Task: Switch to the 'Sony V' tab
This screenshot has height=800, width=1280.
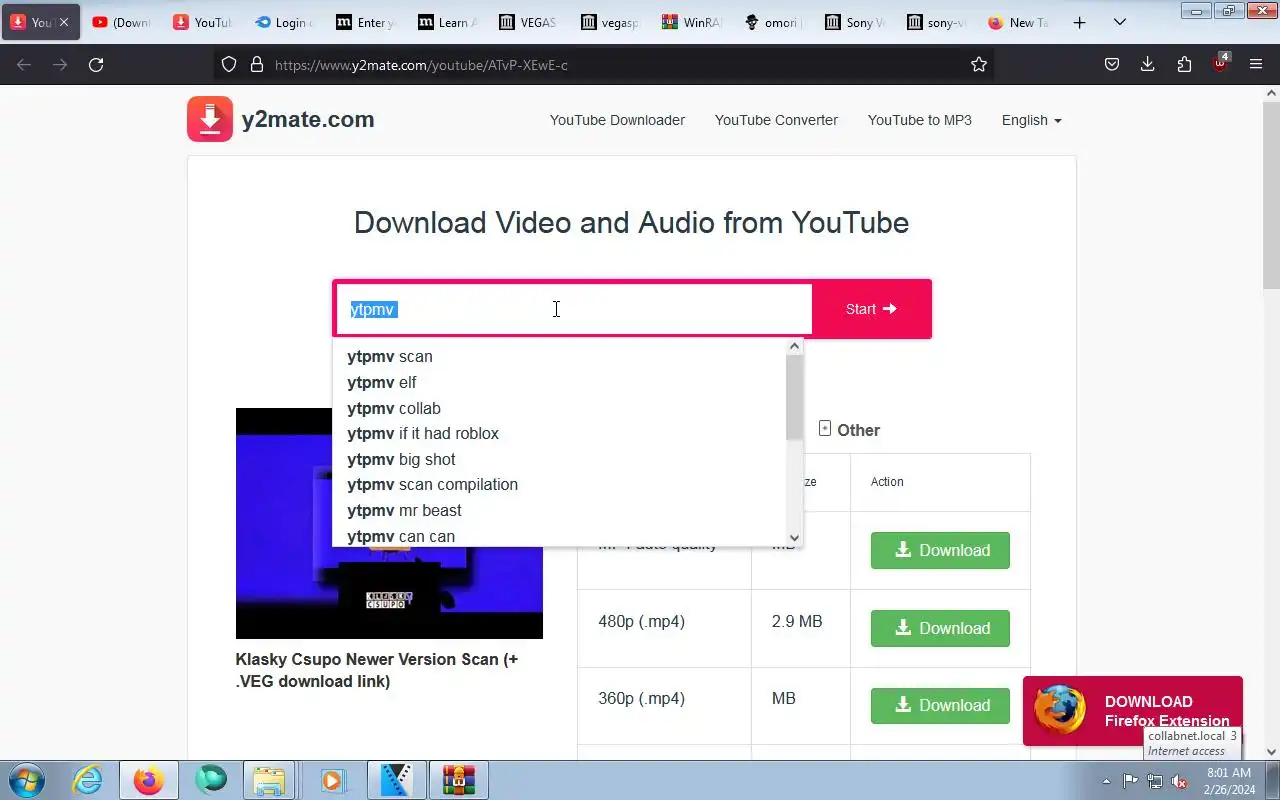Action: pyautogui.click(x=855, y=22)
